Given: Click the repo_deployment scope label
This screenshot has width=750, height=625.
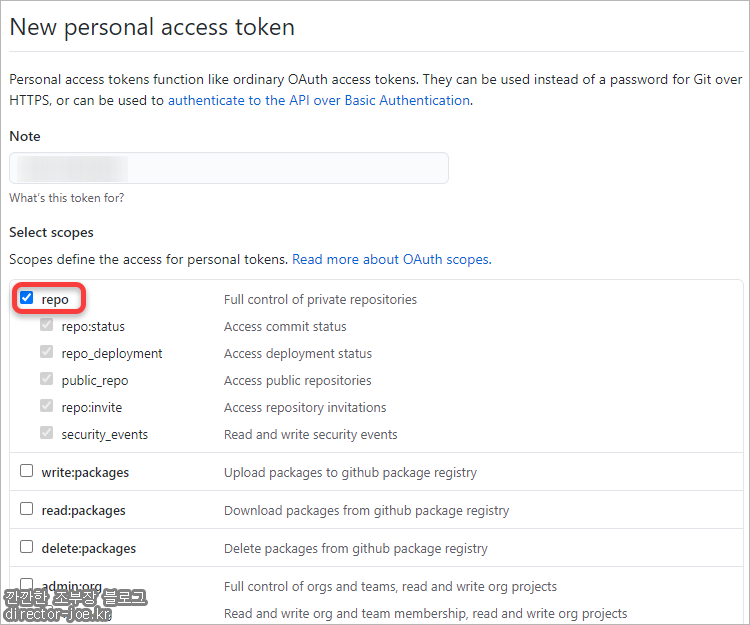Looking at the screenshot, I should (x=111, y=354).
